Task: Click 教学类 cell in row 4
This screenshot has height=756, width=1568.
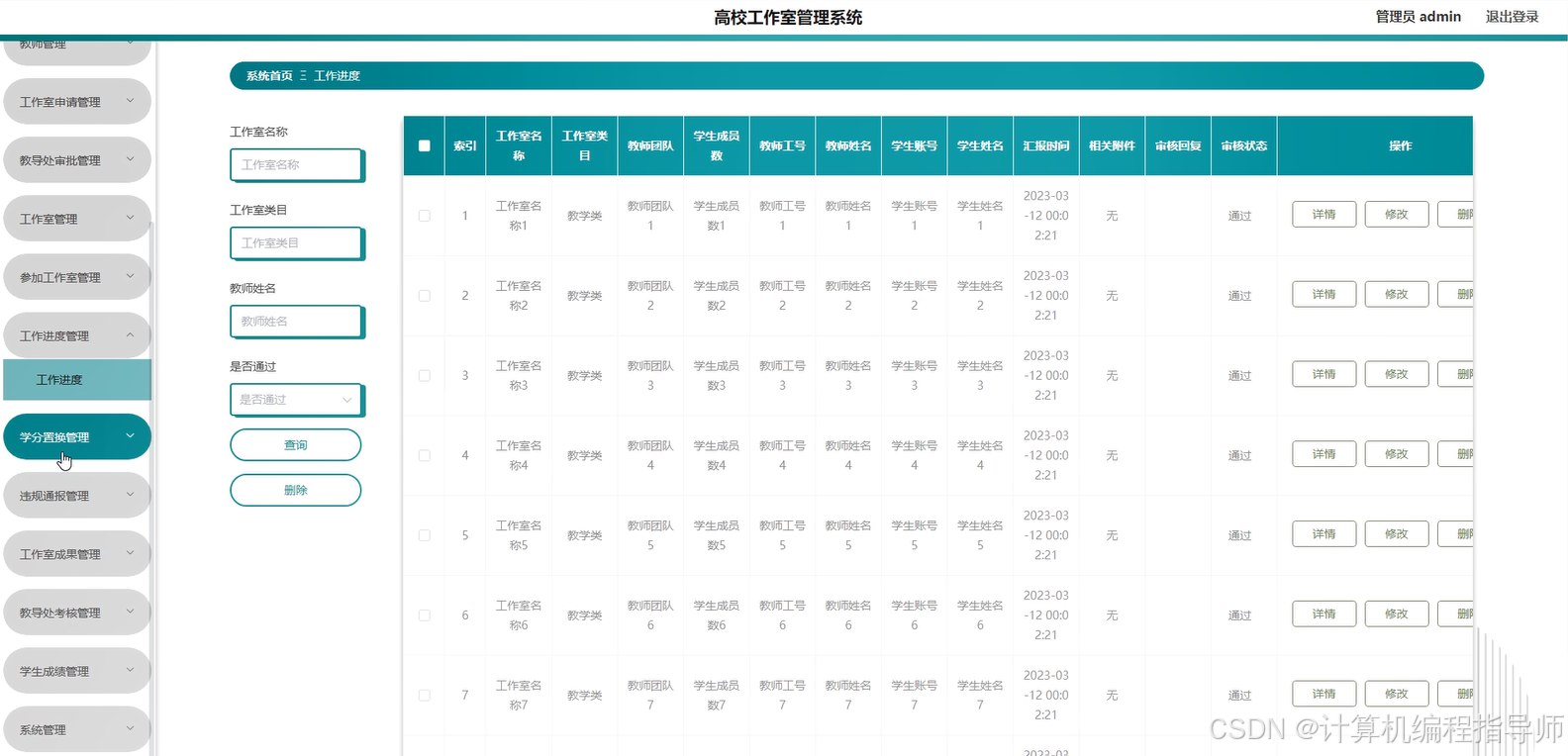Action: (584, 456)
